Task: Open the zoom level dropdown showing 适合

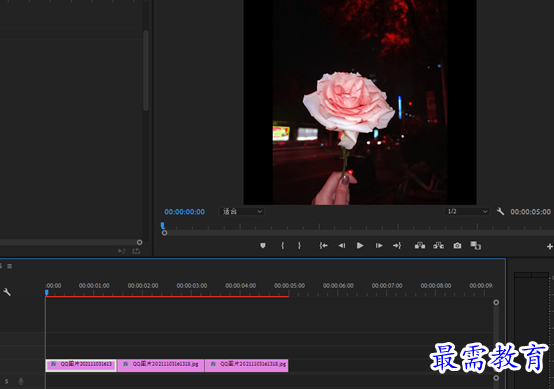Action: 242,211
